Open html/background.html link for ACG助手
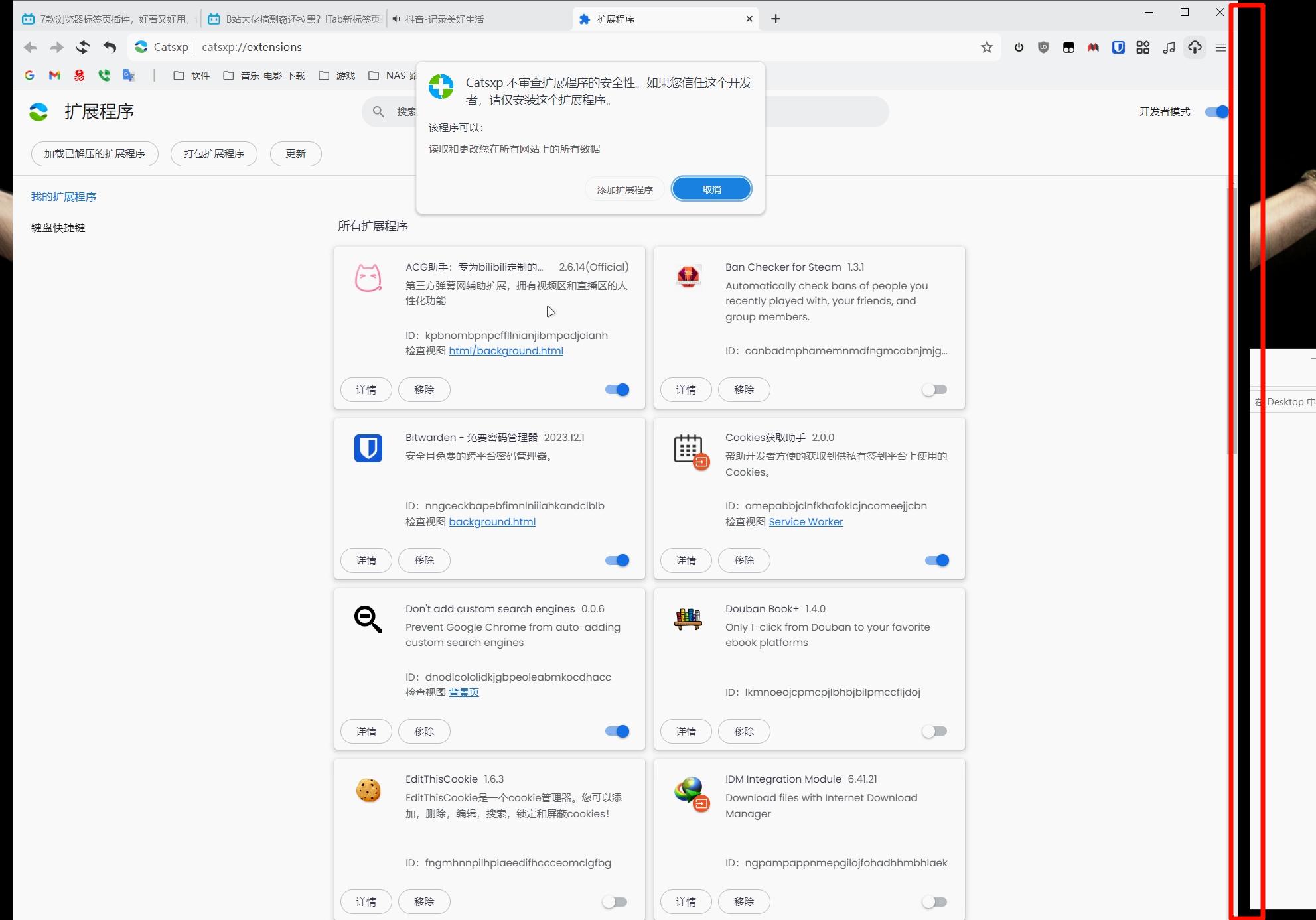The width and height of the screenshot is (1316, 920). [x=506, y=351]
